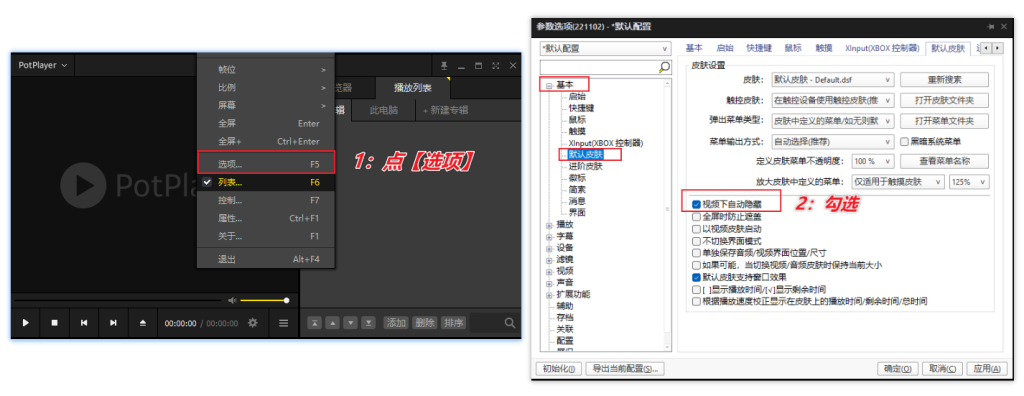The height and width of the screenshot is (396, 1024).
Task: Move playlist item down arrow
Action: pyautogui.click(x=351, y=323)
